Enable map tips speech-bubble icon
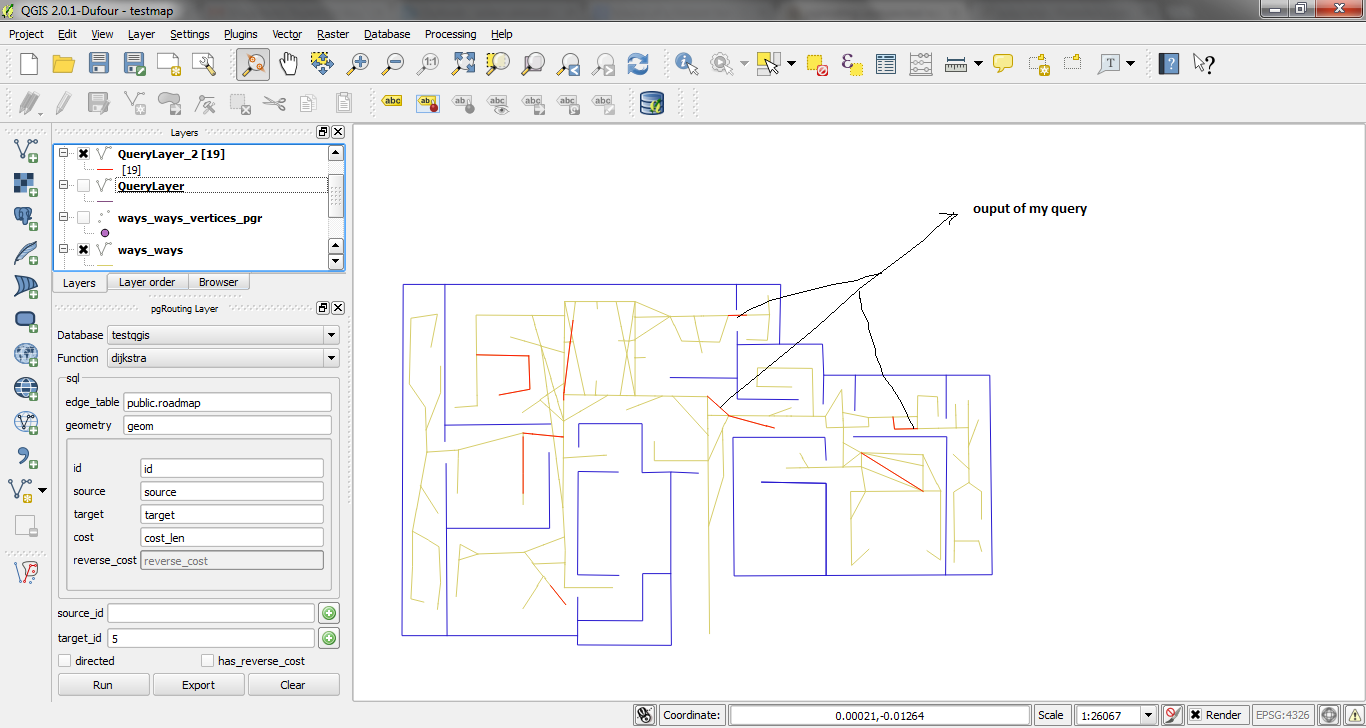1366x728 pixels. (x=1003, y=65)
